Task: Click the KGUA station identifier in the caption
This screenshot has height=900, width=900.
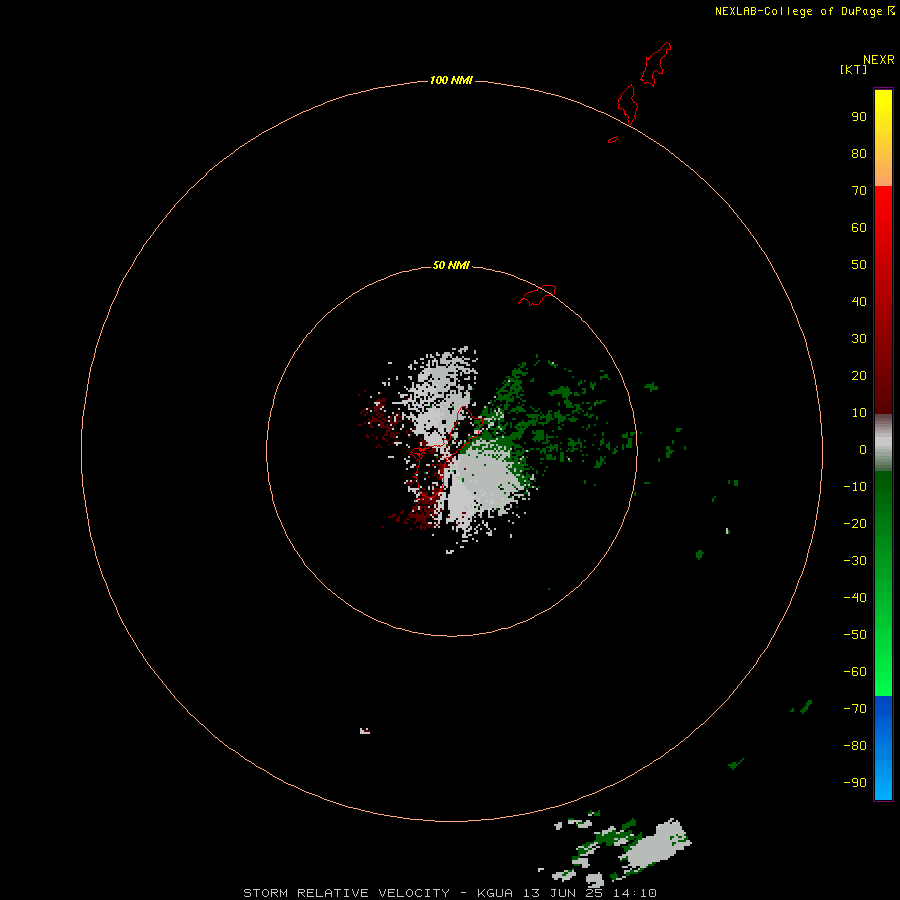Action: pos(495,893)
